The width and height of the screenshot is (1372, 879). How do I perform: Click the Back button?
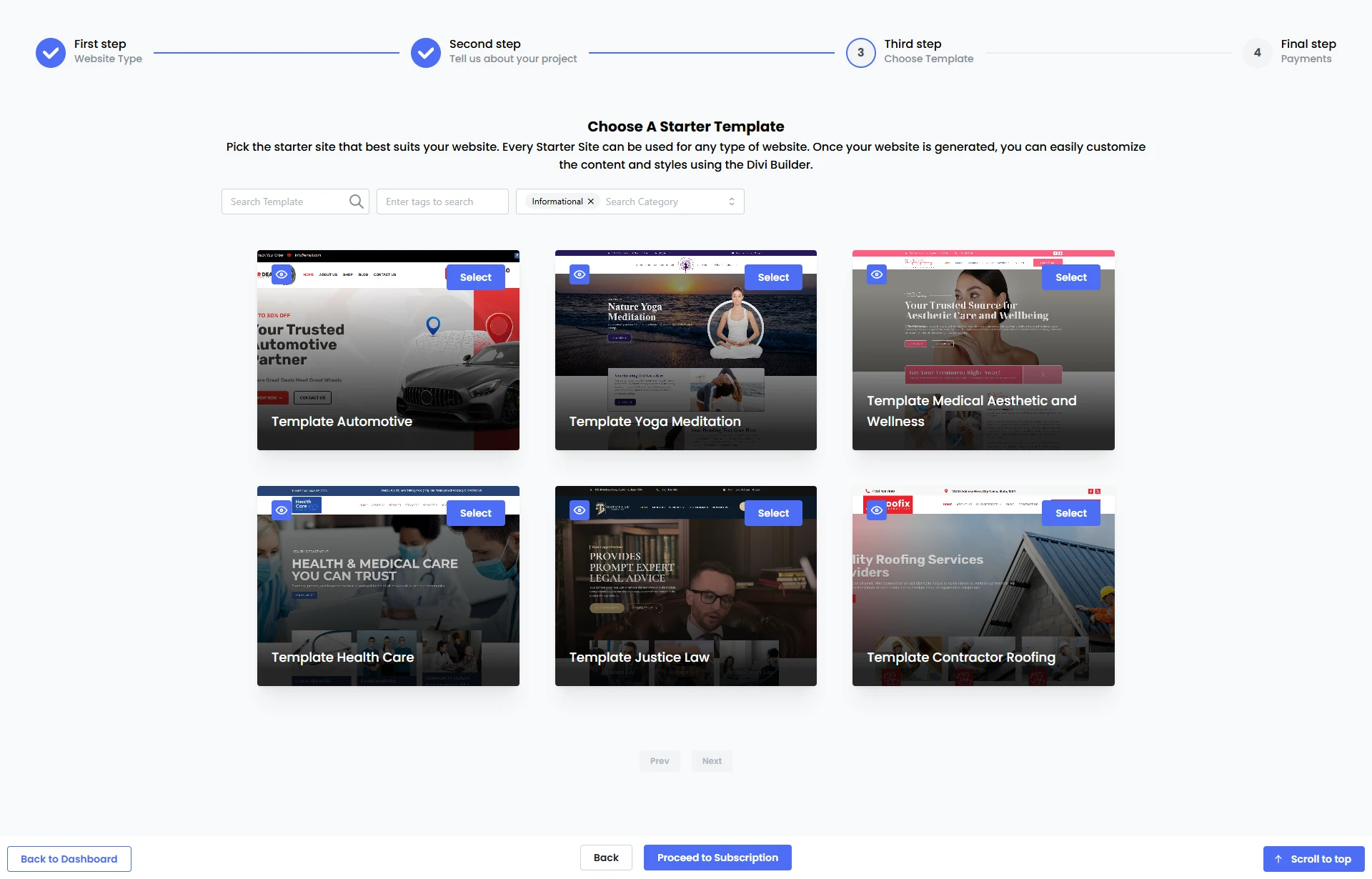pos(606,858)
